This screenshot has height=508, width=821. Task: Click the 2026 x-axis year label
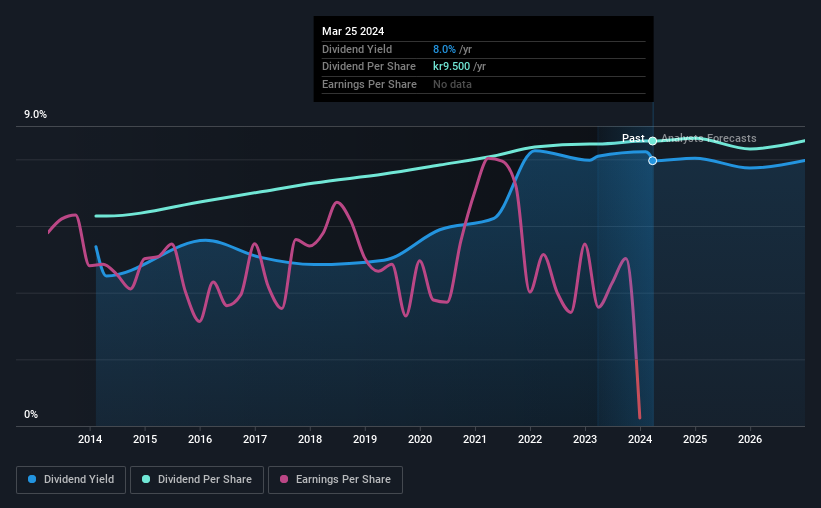[750, 439]
